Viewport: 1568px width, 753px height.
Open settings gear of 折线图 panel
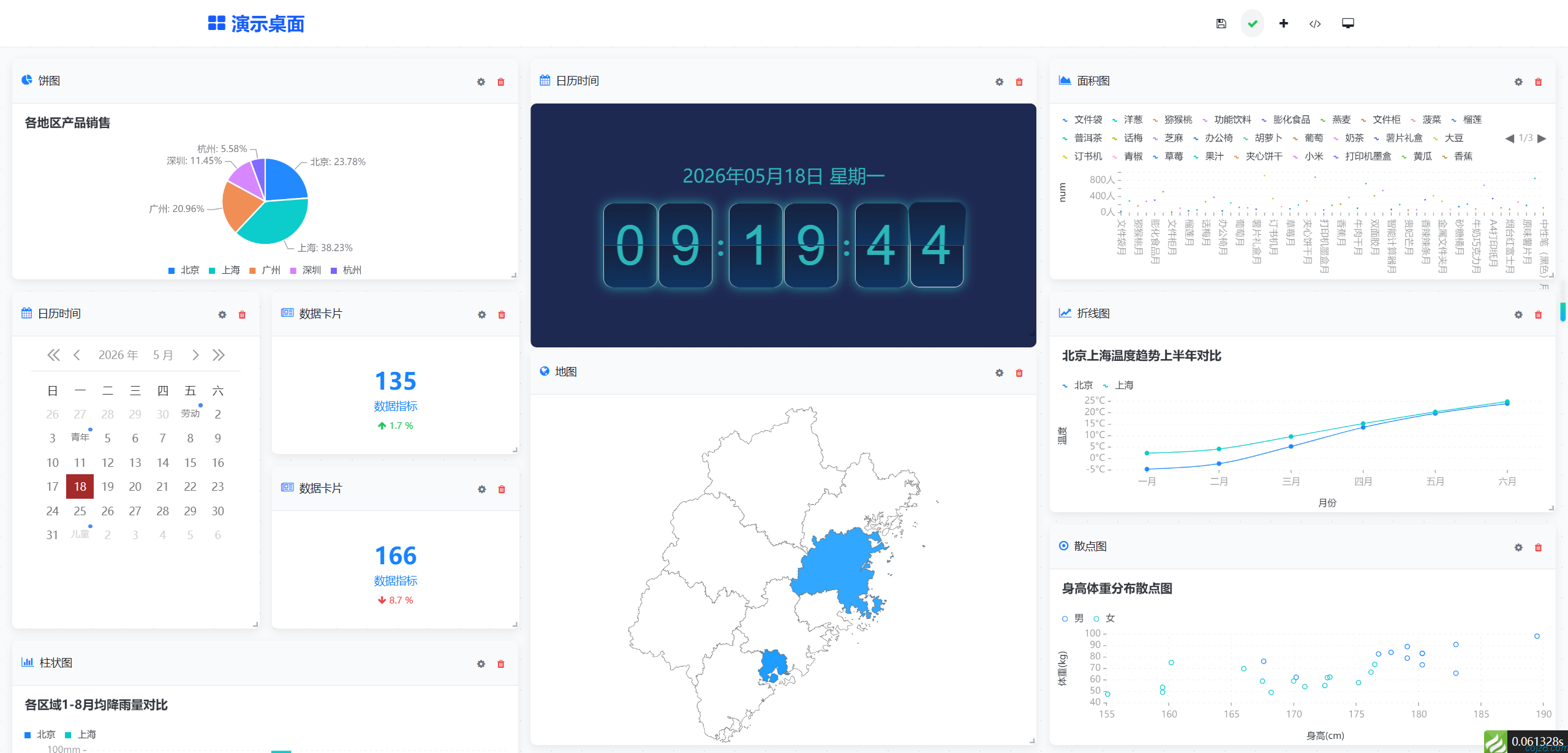(x=1518, y=314)
